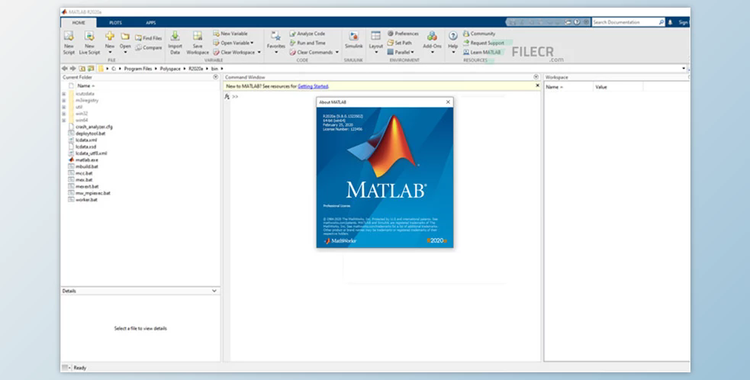
Task: Click Import Data icon
Action: (x=175, y=42)
